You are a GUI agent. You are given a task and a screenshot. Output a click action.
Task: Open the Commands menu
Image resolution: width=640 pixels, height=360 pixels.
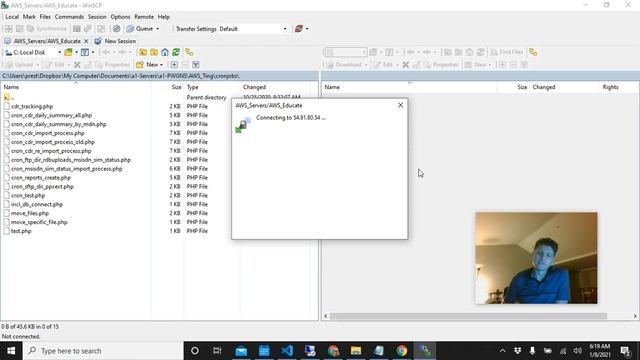coord(69,17)
